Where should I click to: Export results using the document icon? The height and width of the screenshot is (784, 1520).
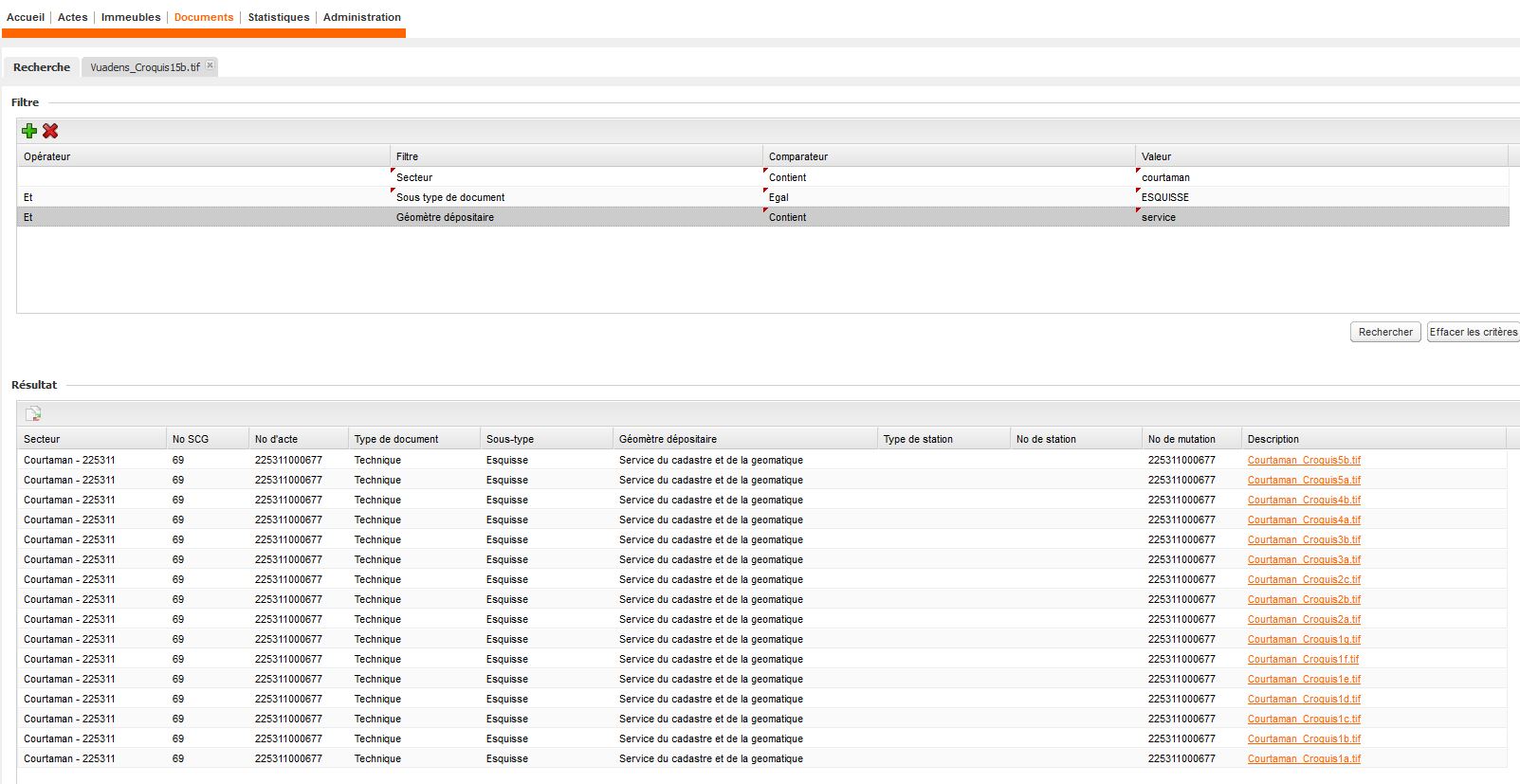[x=33, y=413]
